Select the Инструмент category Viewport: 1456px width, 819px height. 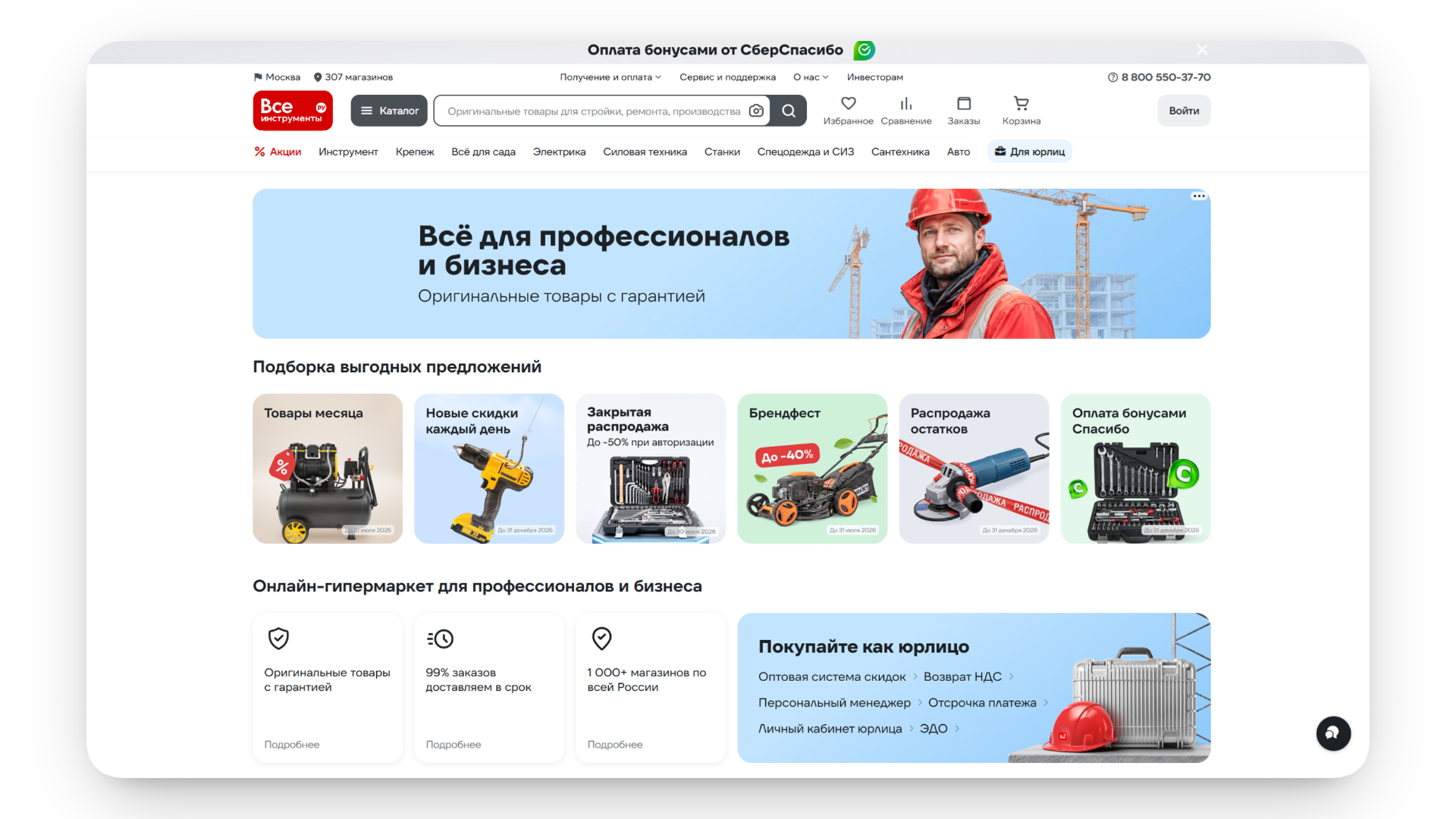(x=348, y=152)
